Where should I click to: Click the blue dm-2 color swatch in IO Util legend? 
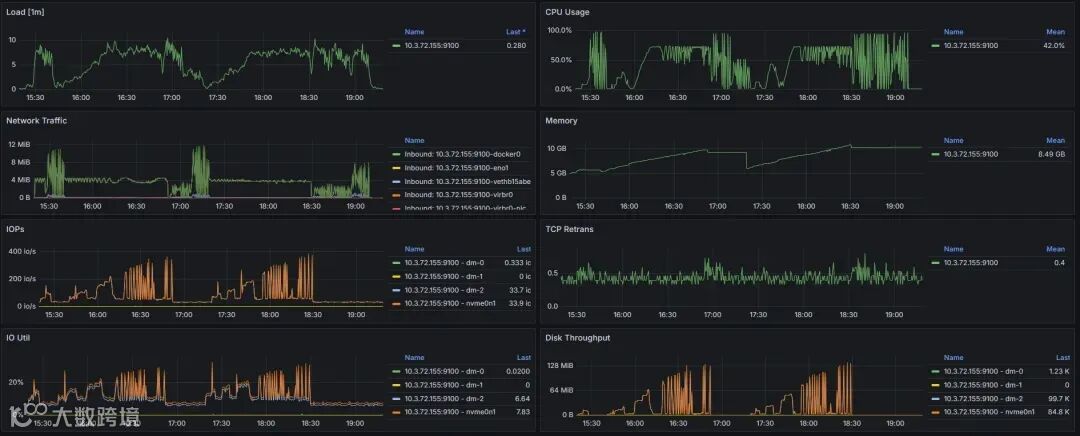pyautogui.click(x=395, y=399)
